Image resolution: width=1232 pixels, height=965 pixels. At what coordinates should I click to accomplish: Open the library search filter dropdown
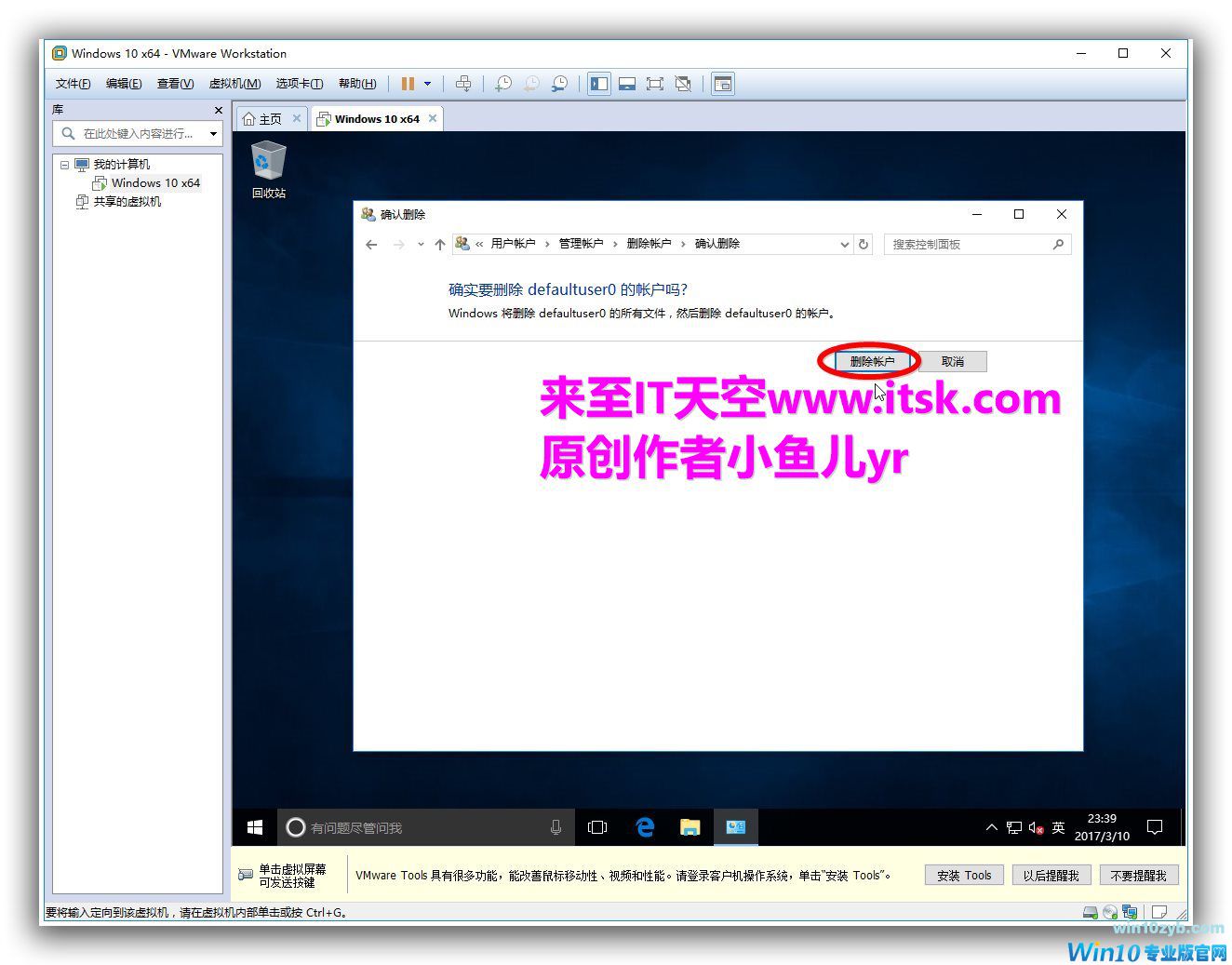pos(213,134)
